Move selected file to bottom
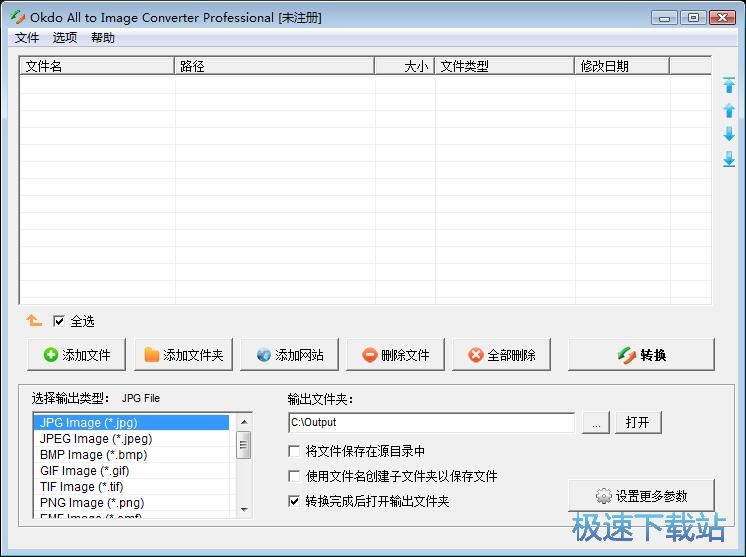This screenshot has height=557, width=746. tap(729, 159)
